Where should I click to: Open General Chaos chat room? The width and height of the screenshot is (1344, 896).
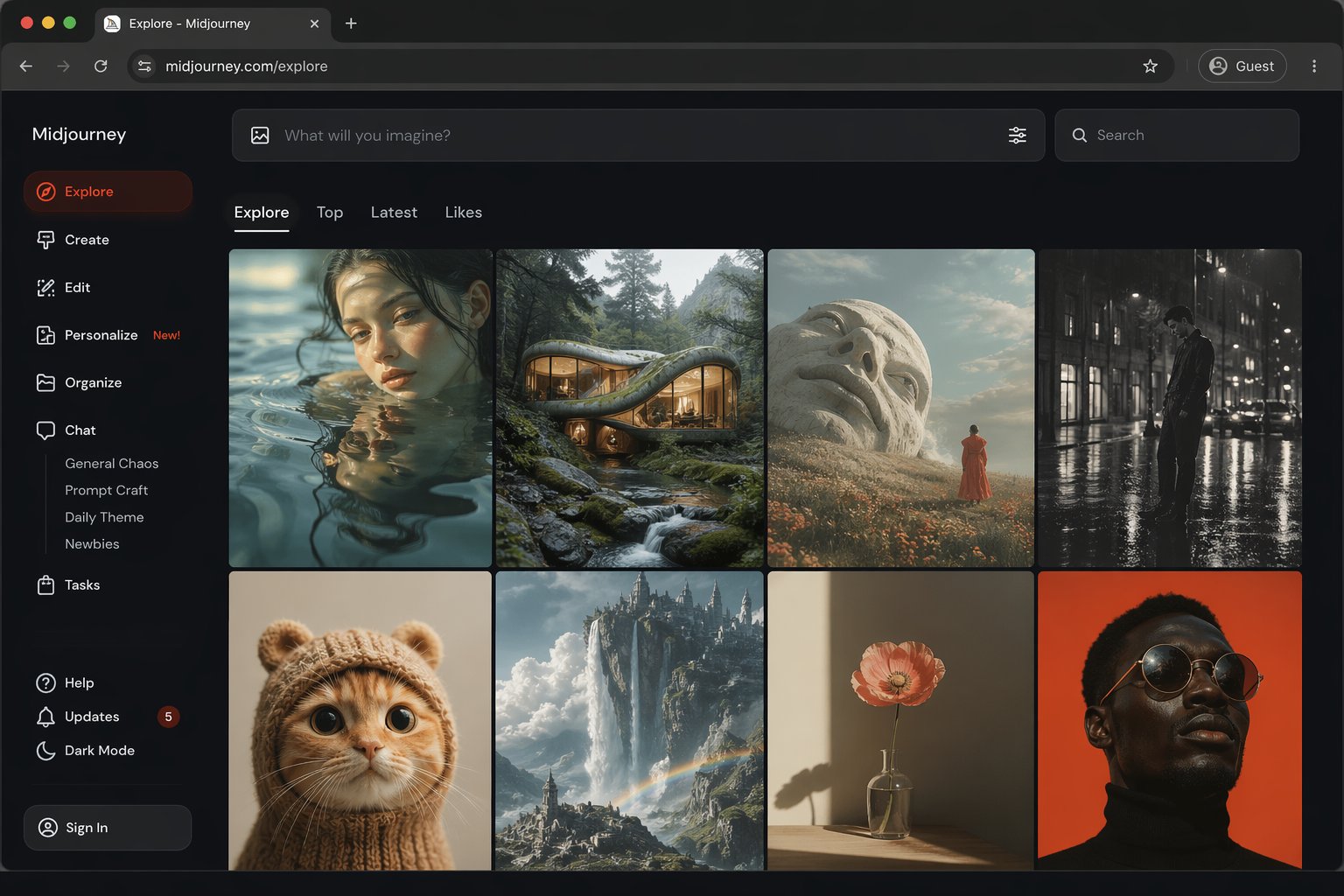[x=112, y=464]
